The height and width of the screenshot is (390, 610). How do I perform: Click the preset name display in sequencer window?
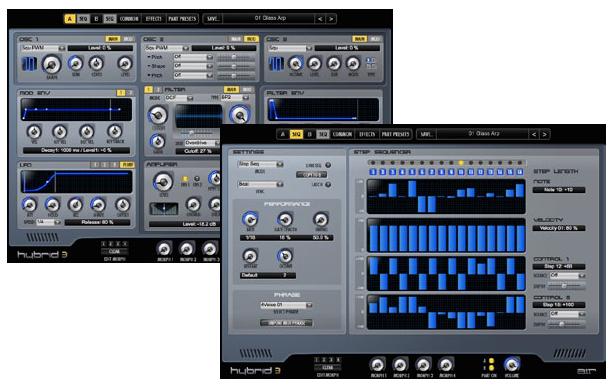point(483,134)
